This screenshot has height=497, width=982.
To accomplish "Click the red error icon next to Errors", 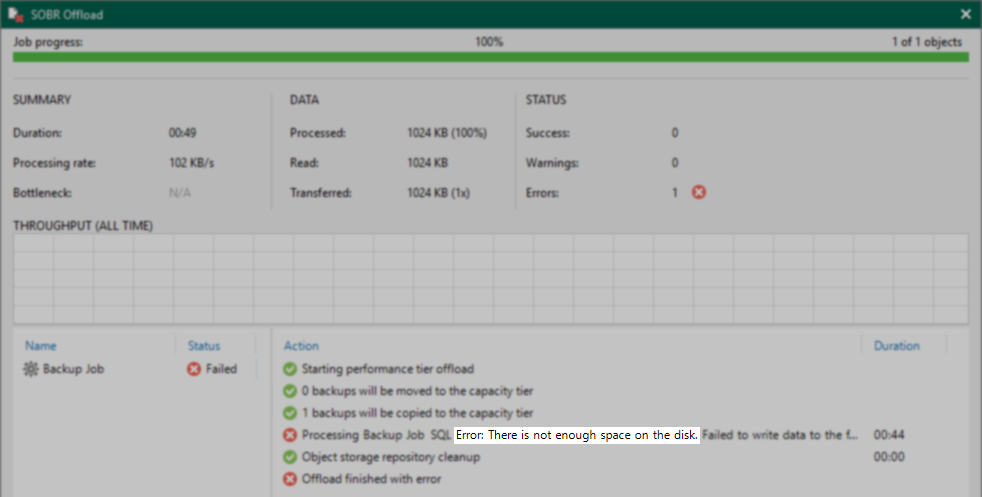I will click(x=699, y=193).
